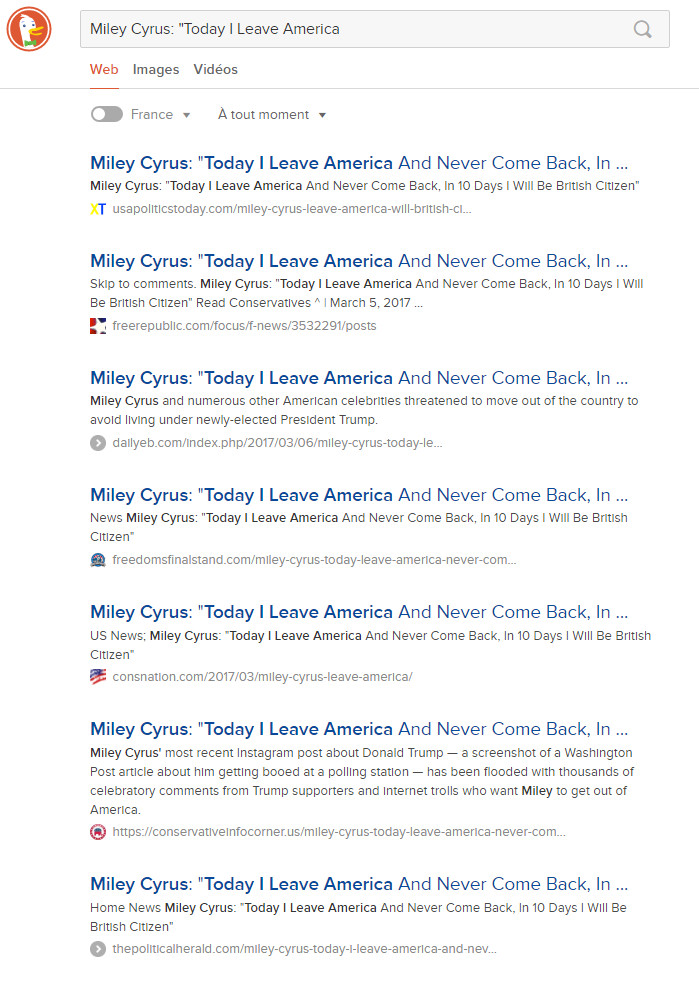Open the usapoliticstoday.com result title
Image resolution: width=699 pixels, height=981 pixels.
pos(359,163)
